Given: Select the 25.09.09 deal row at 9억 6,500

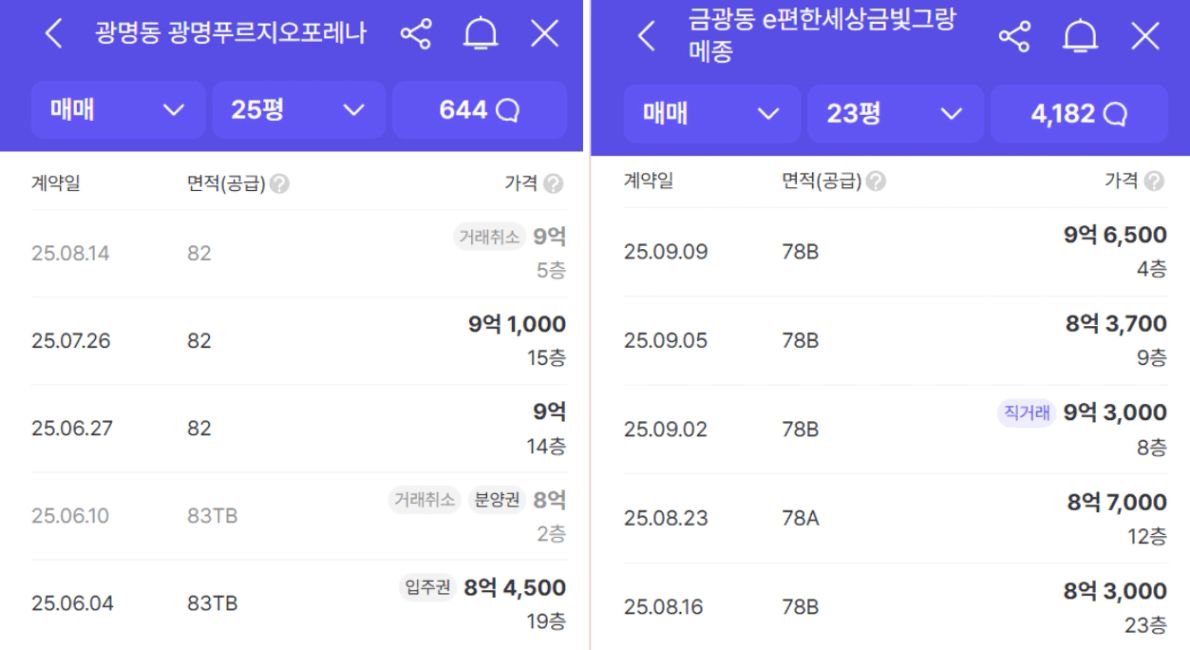Looking at the screenshot, I should 894,252.
